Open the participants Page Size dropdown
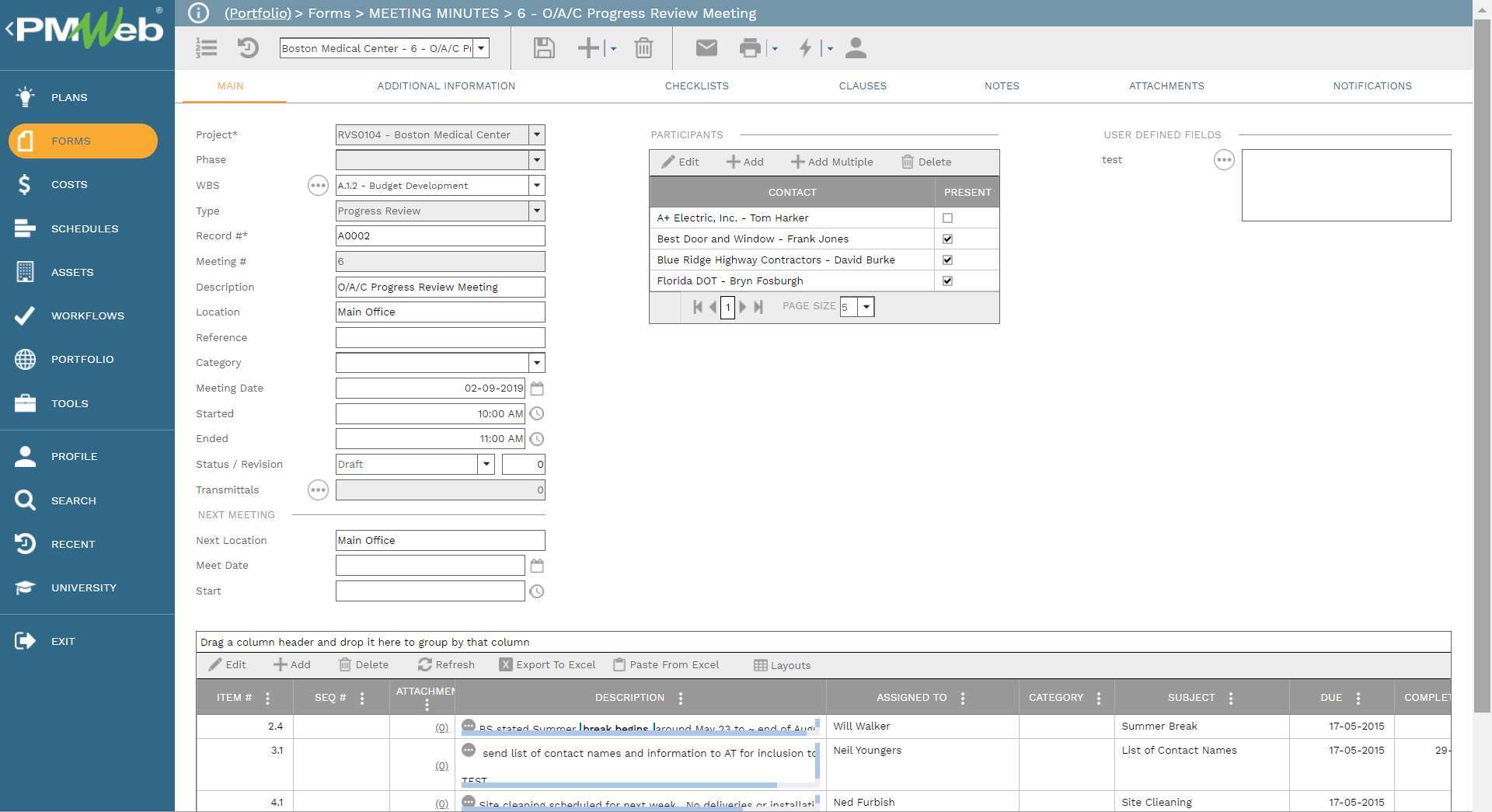 coord(866,307)
